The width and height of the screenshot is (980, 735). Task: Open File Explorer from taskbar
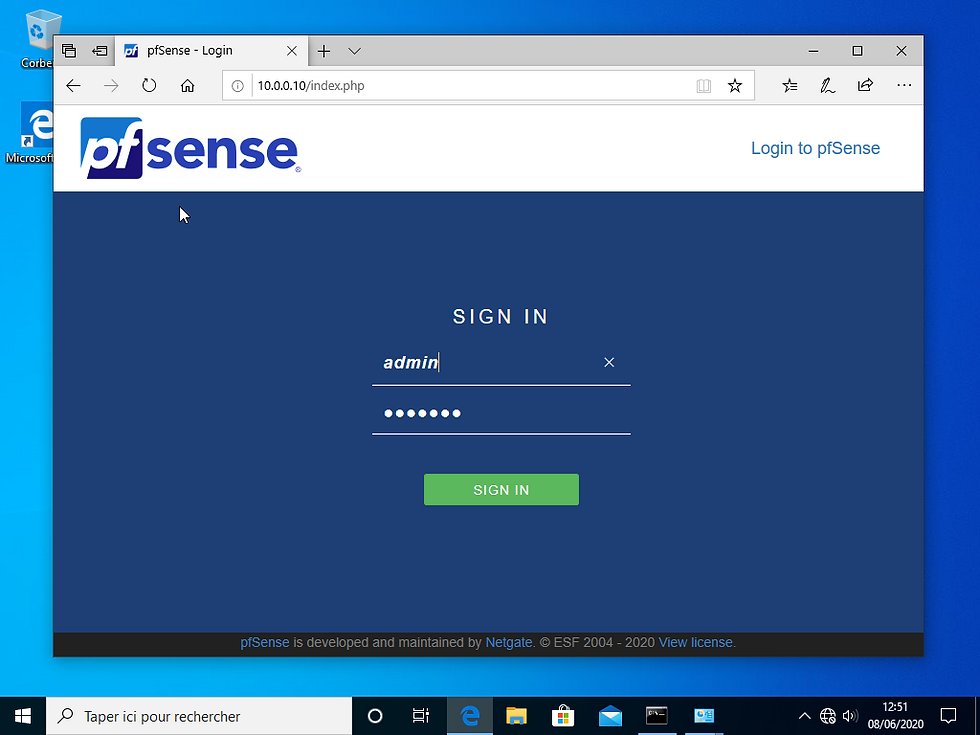(x=516, y=716)
